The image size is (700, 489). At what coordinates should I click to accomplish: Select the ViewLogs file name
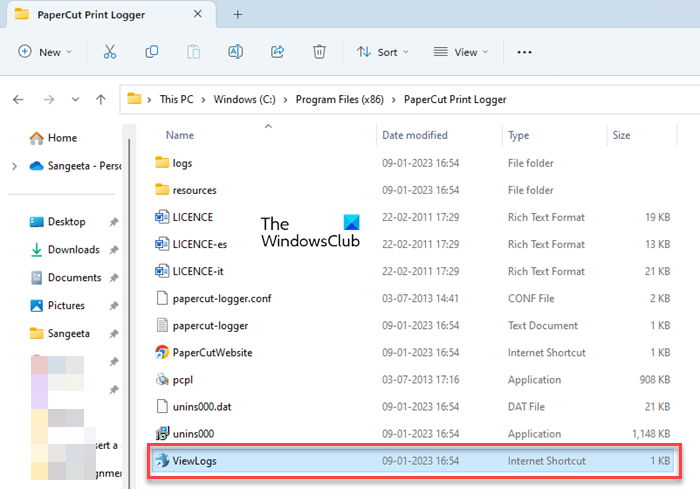tap(194, 461)
